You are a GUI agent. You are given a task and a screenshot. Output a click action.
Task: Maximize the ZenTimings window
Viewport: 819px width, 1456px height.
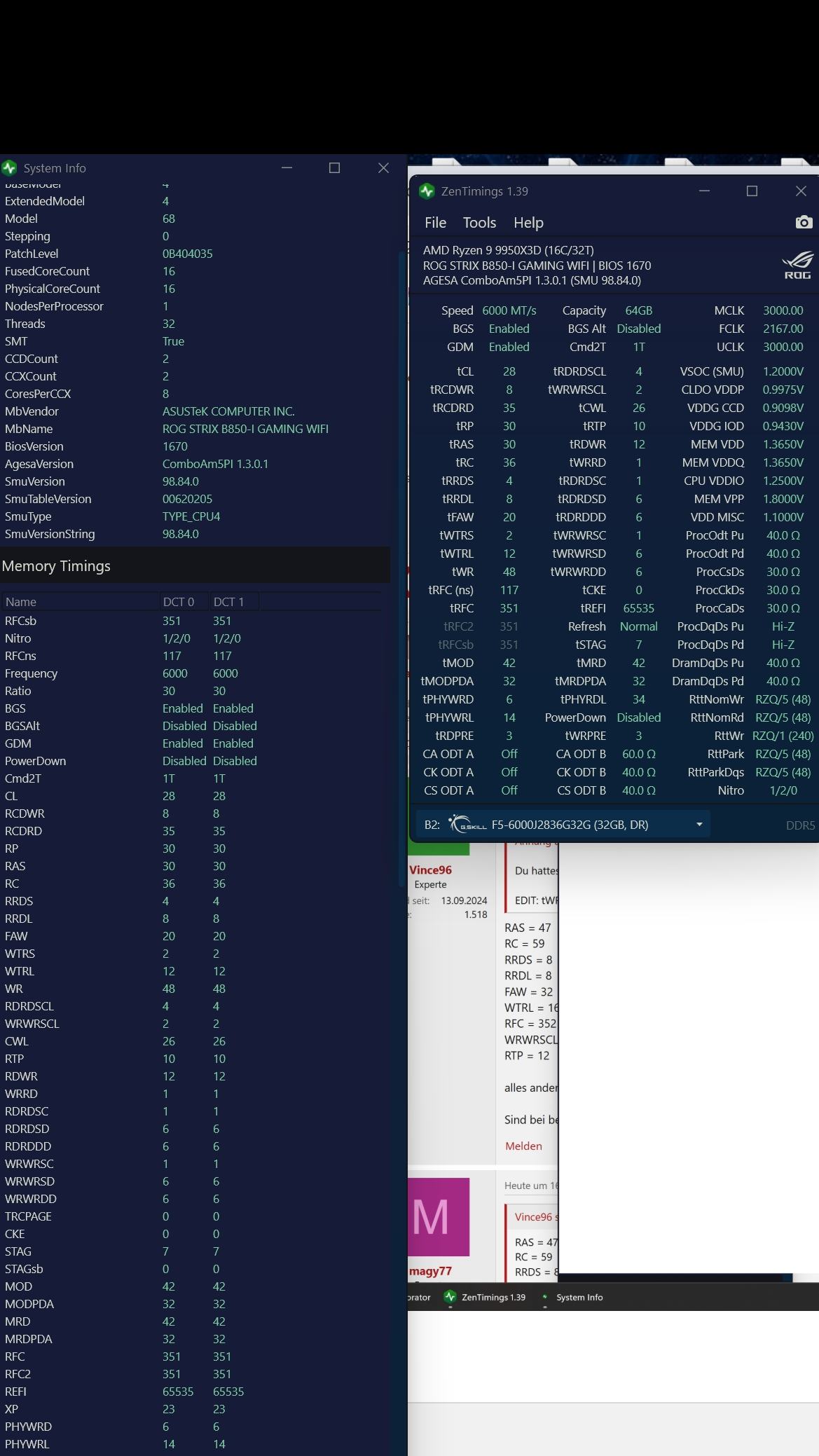pos(752,191)
